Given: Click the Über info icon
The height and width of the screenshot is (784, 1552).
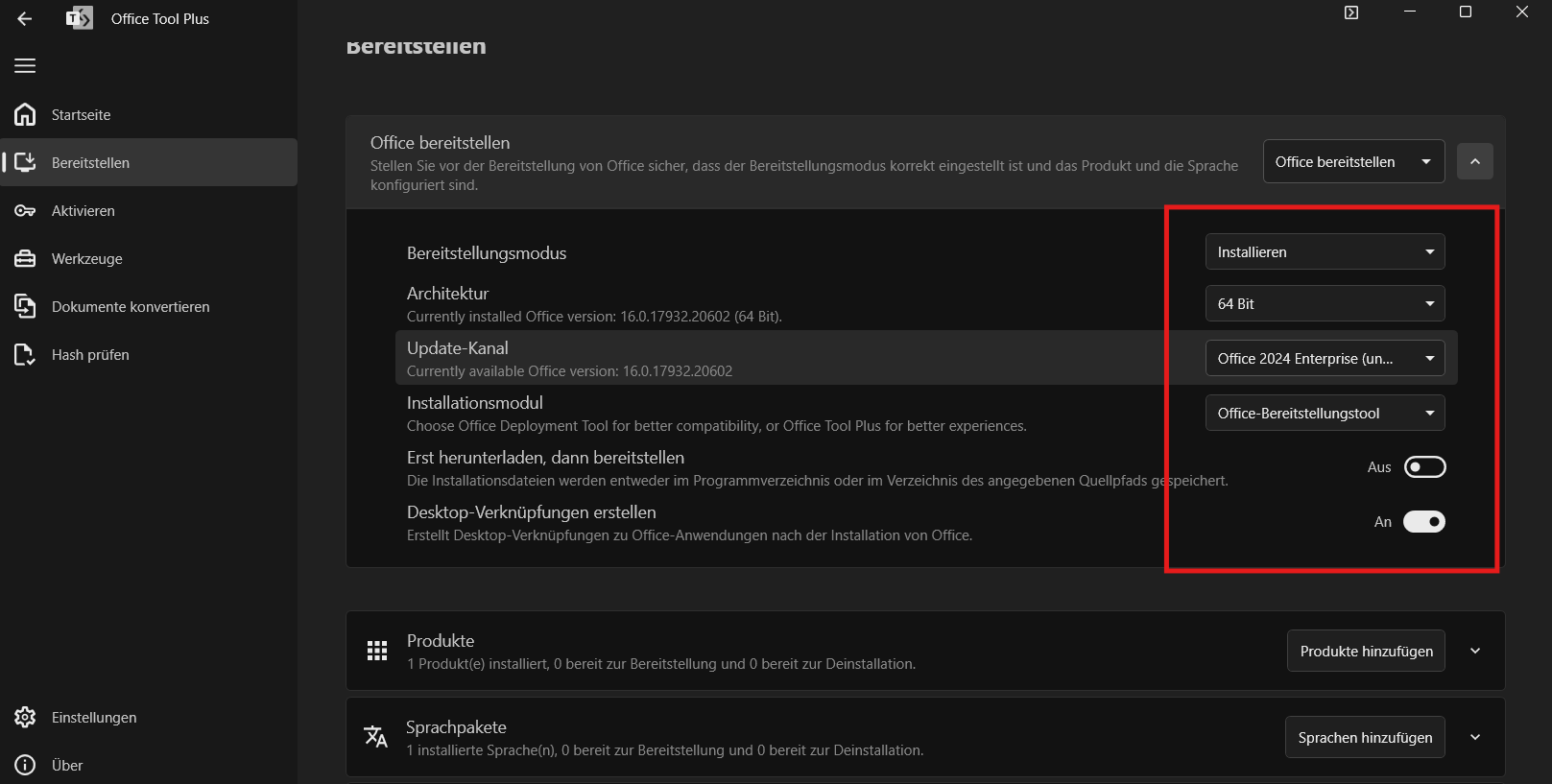Looking at the screenshot, I should pos(25,765).
